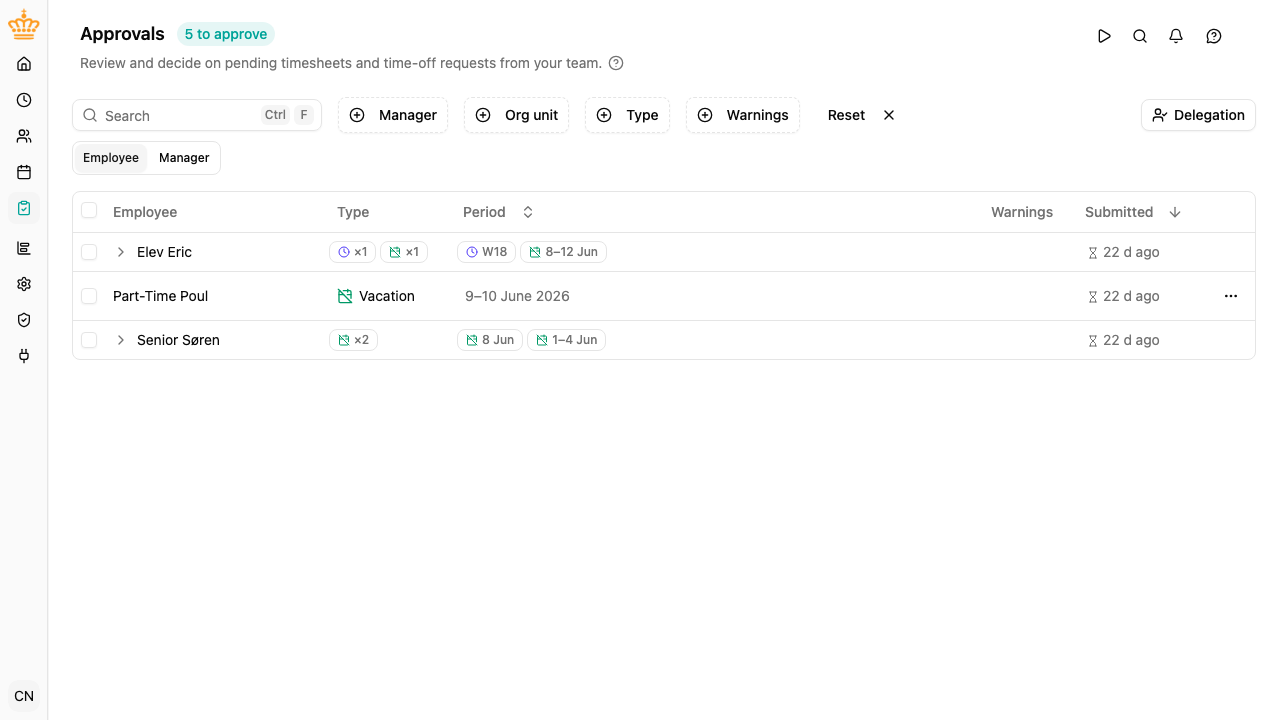Click Elev Eric's time-off ×1 badge
1280x720 pixels.
(x=404, y=252)
